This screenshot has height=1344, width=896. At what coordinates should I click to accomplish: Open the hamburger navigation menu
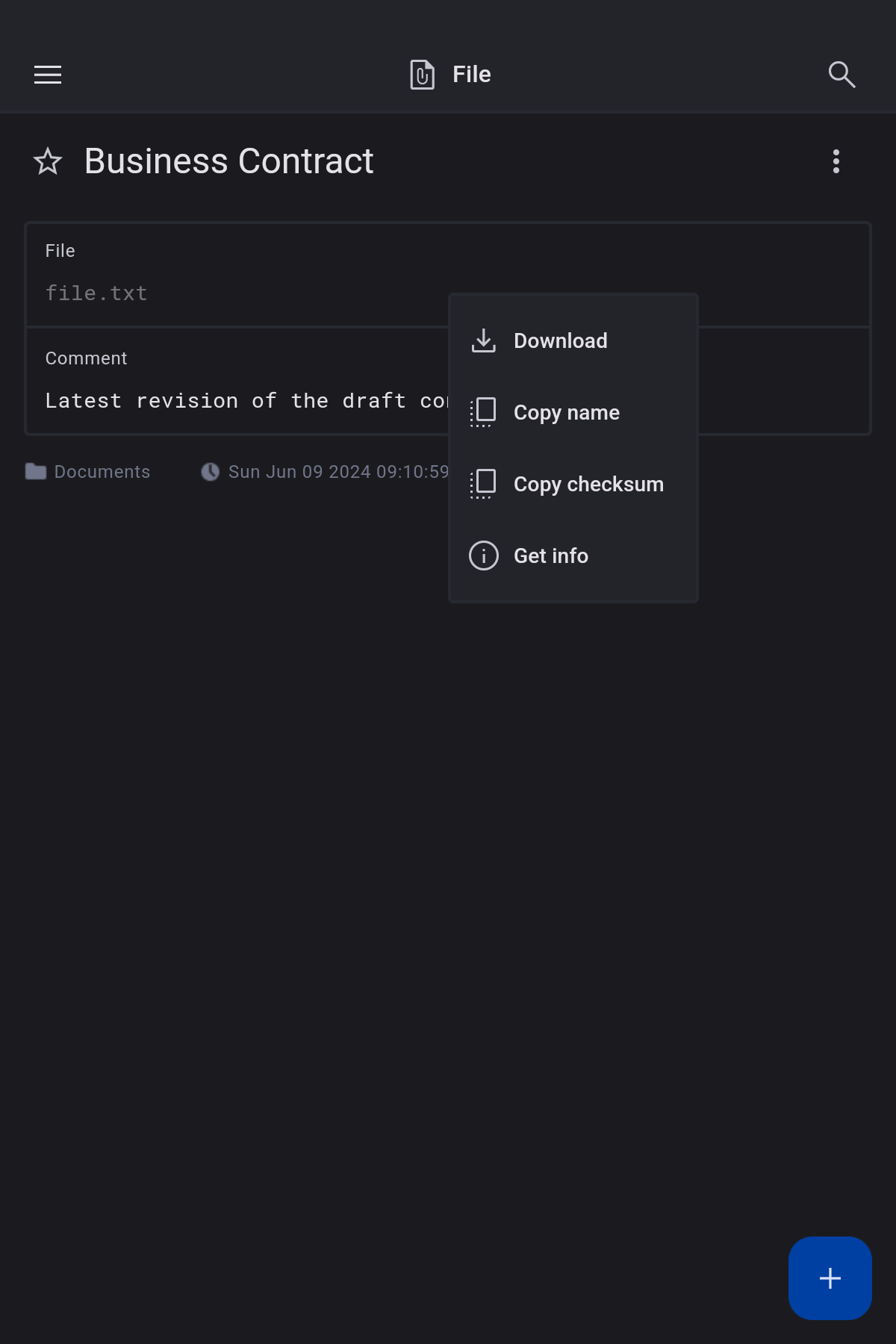point(48,75)
